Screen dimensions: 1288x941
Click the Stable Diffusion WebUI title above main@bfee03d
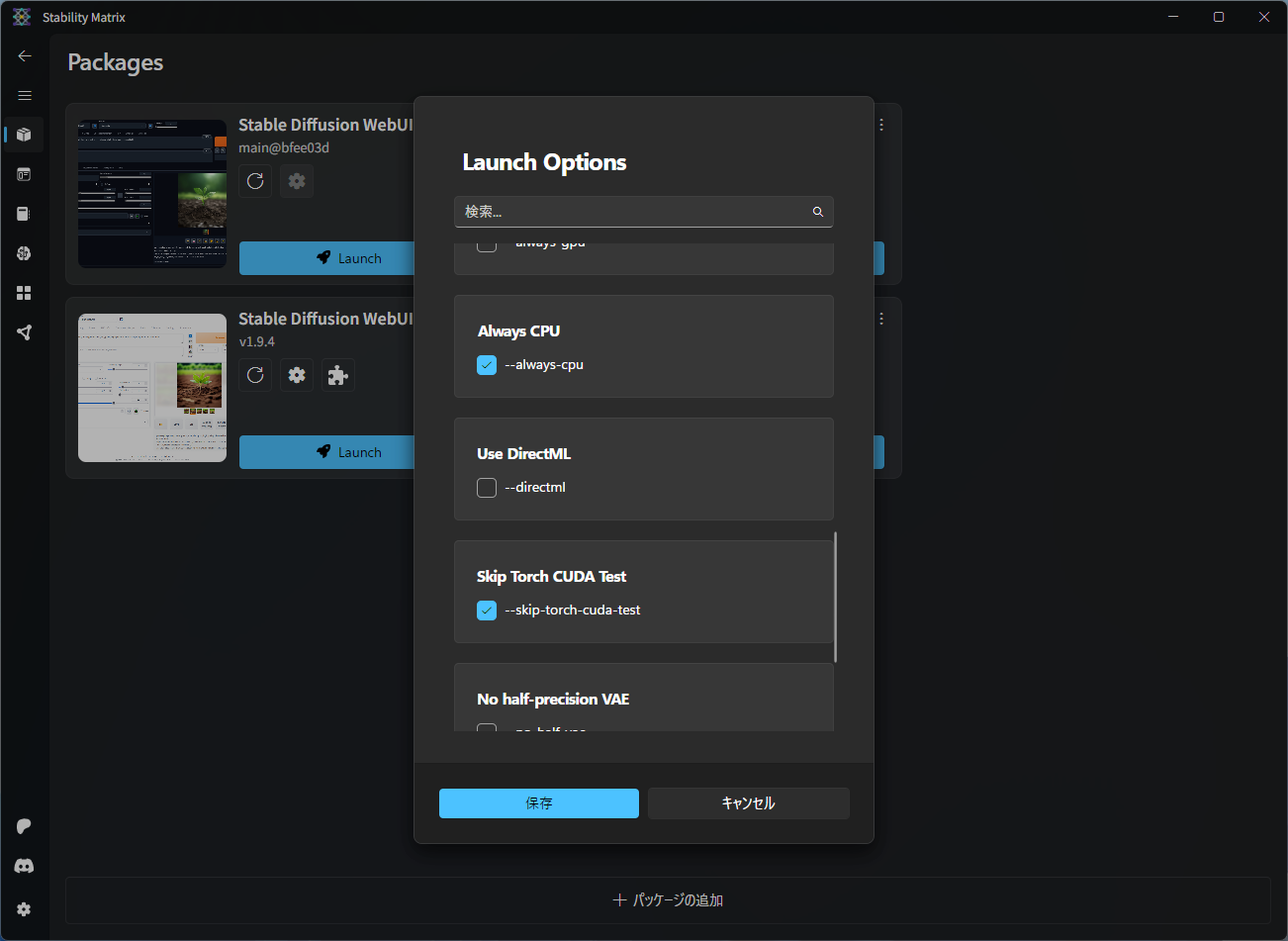pyautogui.click(x=325, y=125)
